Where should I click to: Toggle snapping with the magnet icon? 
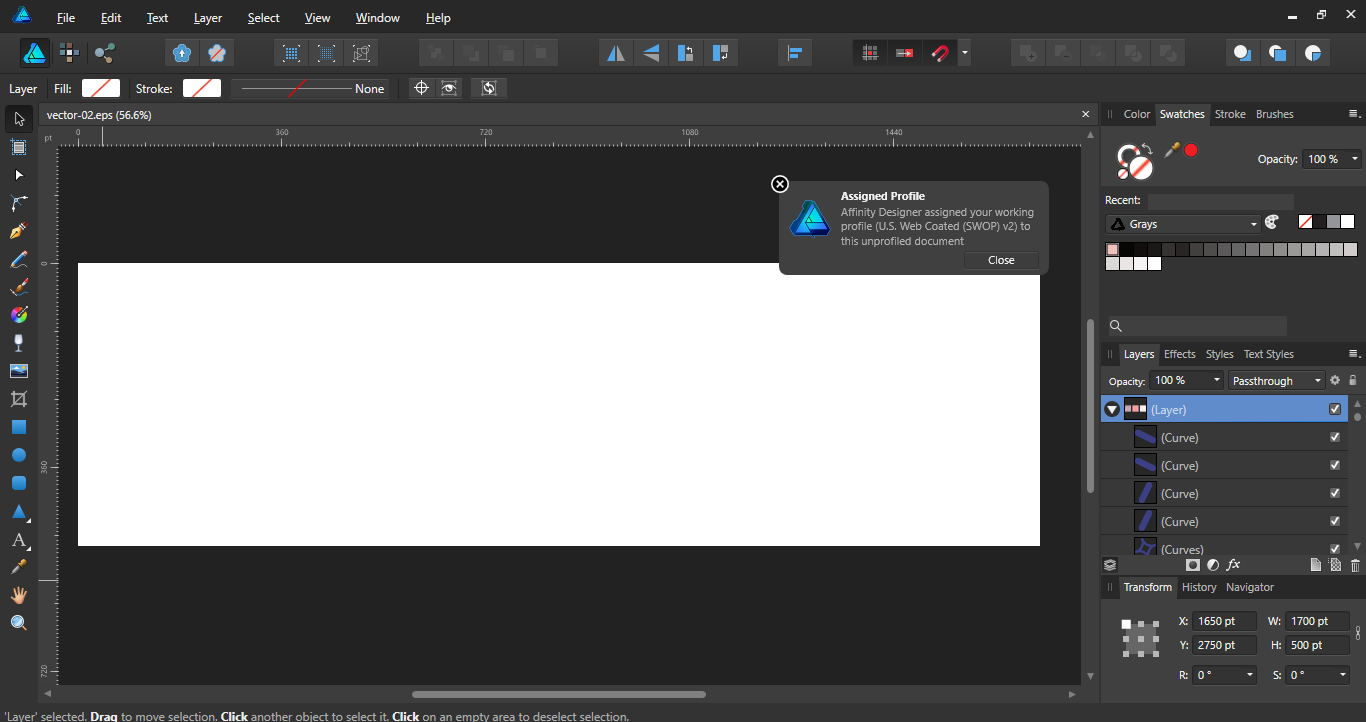(x=940, y=52)
